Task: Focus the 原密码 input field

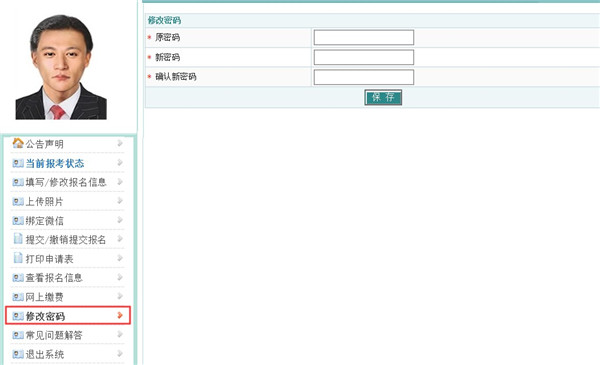Action: pyautogui.click(x=364, y=37)
